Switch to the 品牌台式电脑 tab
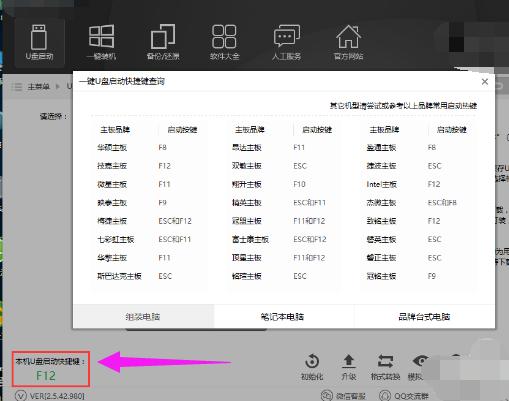Screen dimensions: 509x401 click(424, 316)
